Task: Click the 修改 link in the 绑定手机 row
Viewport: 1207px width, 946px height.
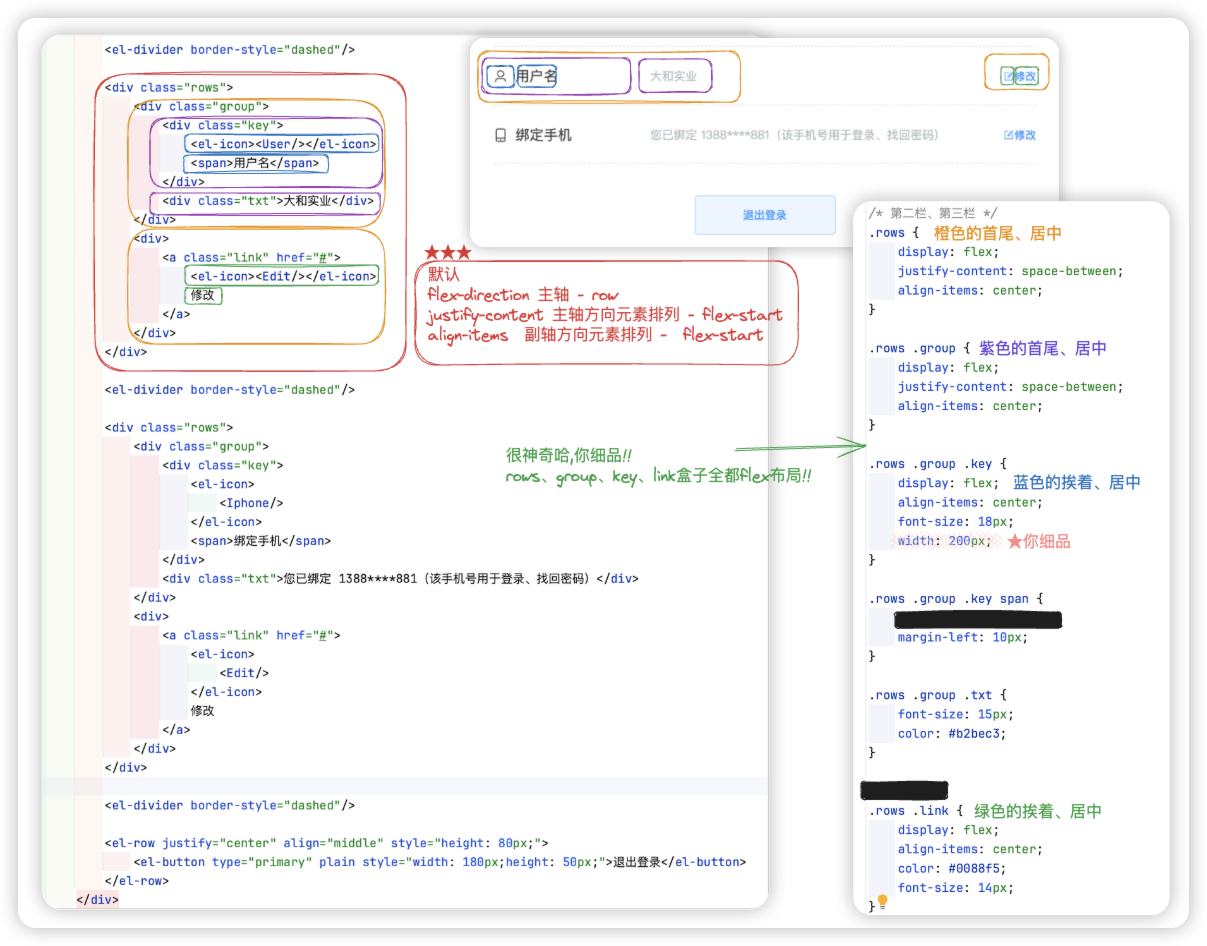Action: point(1025,135)
